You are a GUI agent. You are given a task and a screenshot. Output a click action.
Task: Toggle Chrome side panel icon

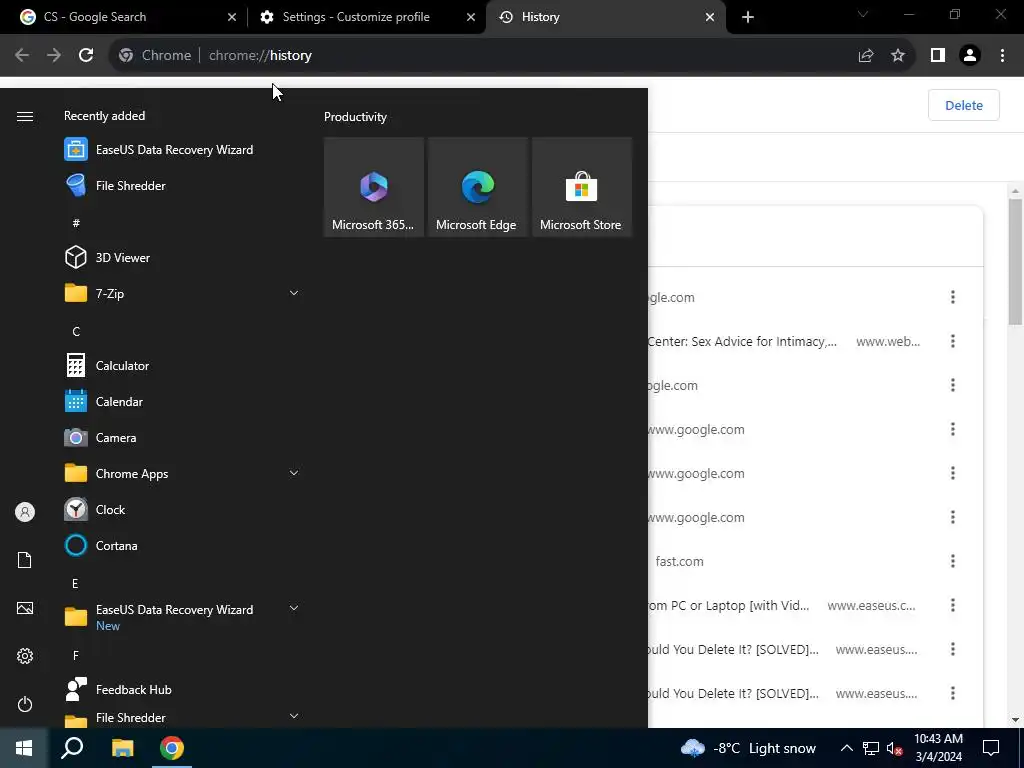pos(938,56)
